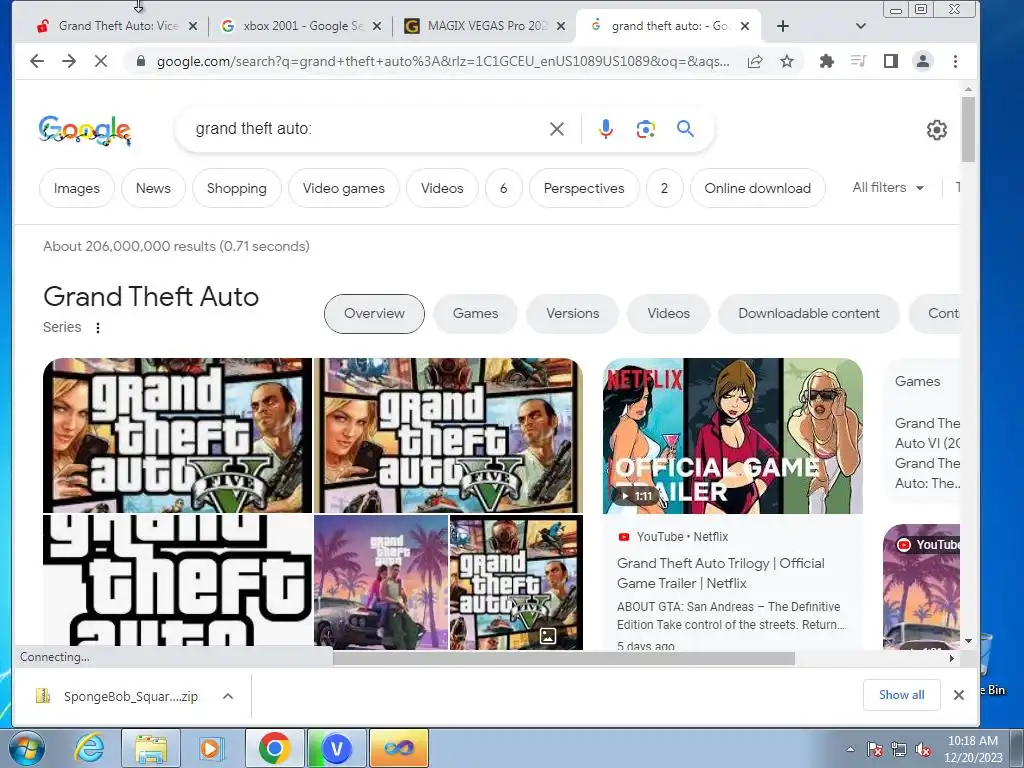Open Windows Explorer folder on taskbar
This screenshot has width=1024, height=768.
tap(151, 748)
